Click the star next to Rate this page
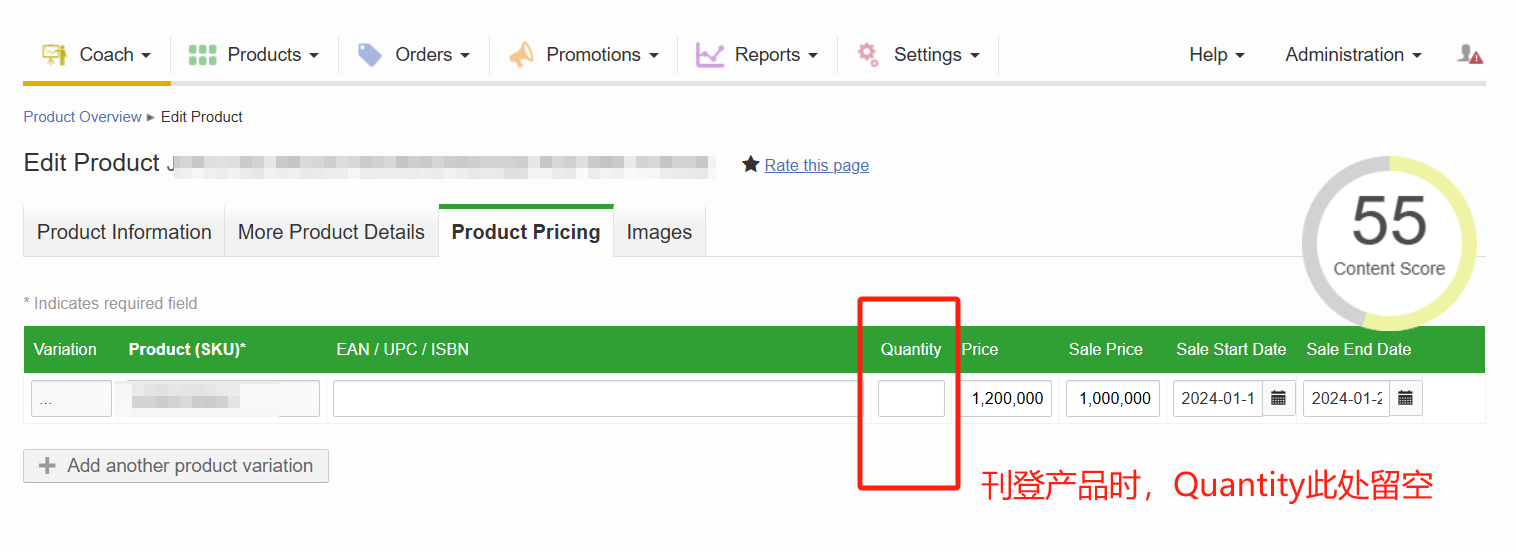Image resolution: width=1516 pixels, height=552 pixels. pyautogui.click(x=750, y=164)
